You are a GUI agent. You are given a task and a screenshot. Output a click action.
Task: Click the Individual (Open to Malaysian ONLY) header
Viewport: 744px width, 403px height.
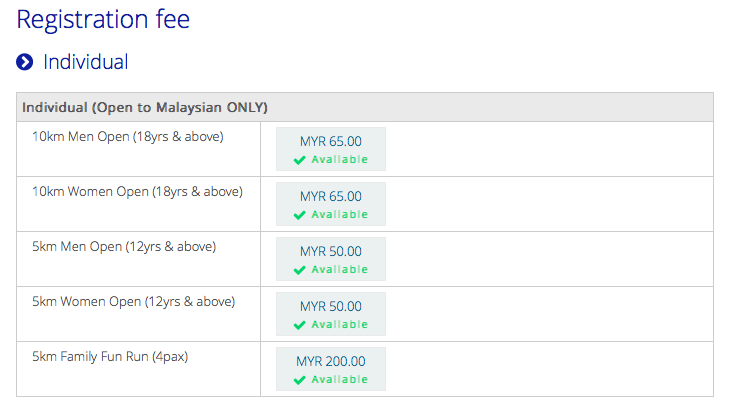tap(145, 107)
